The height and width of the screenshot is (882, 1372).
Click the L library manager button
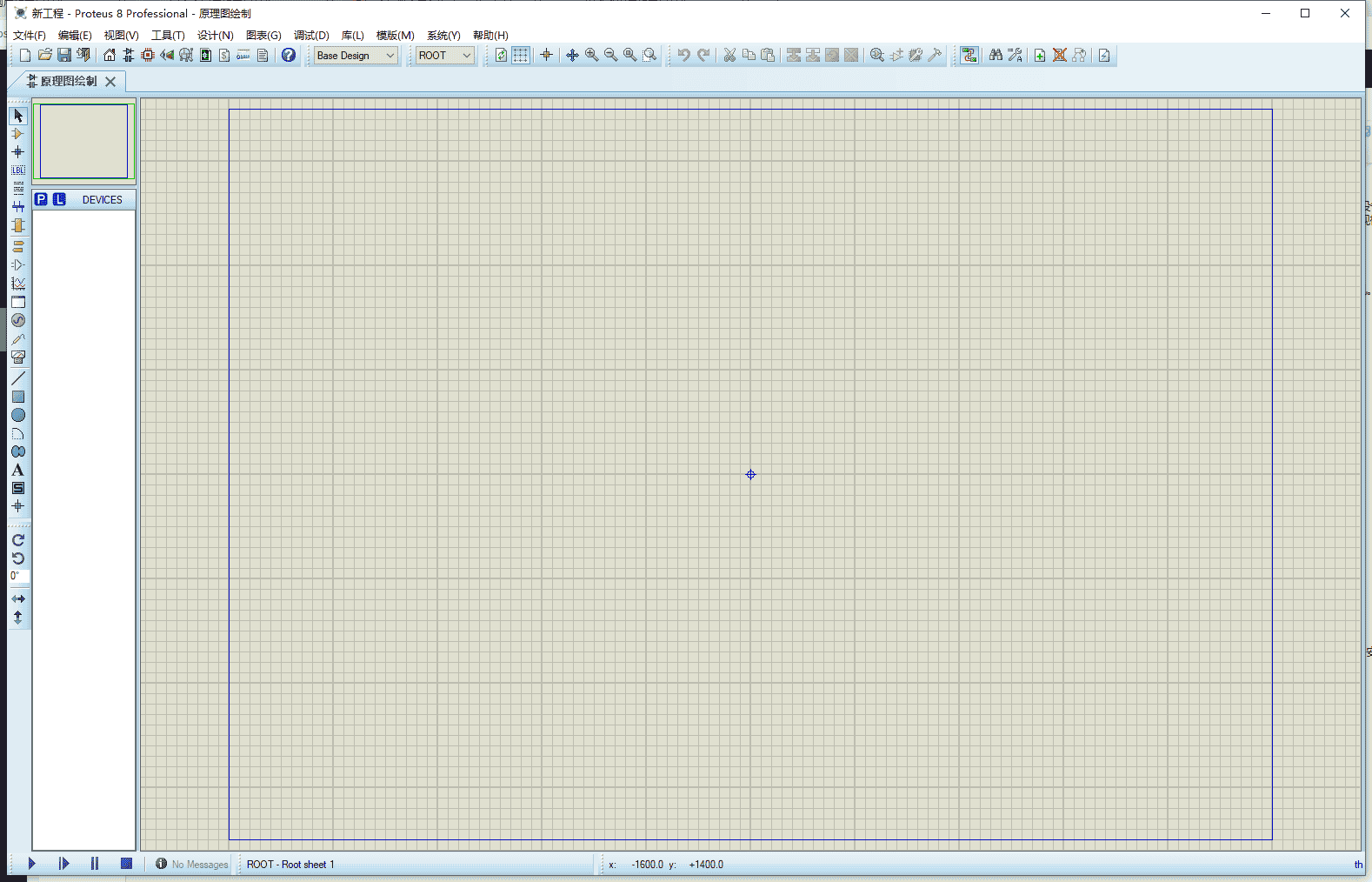point(59,199)
